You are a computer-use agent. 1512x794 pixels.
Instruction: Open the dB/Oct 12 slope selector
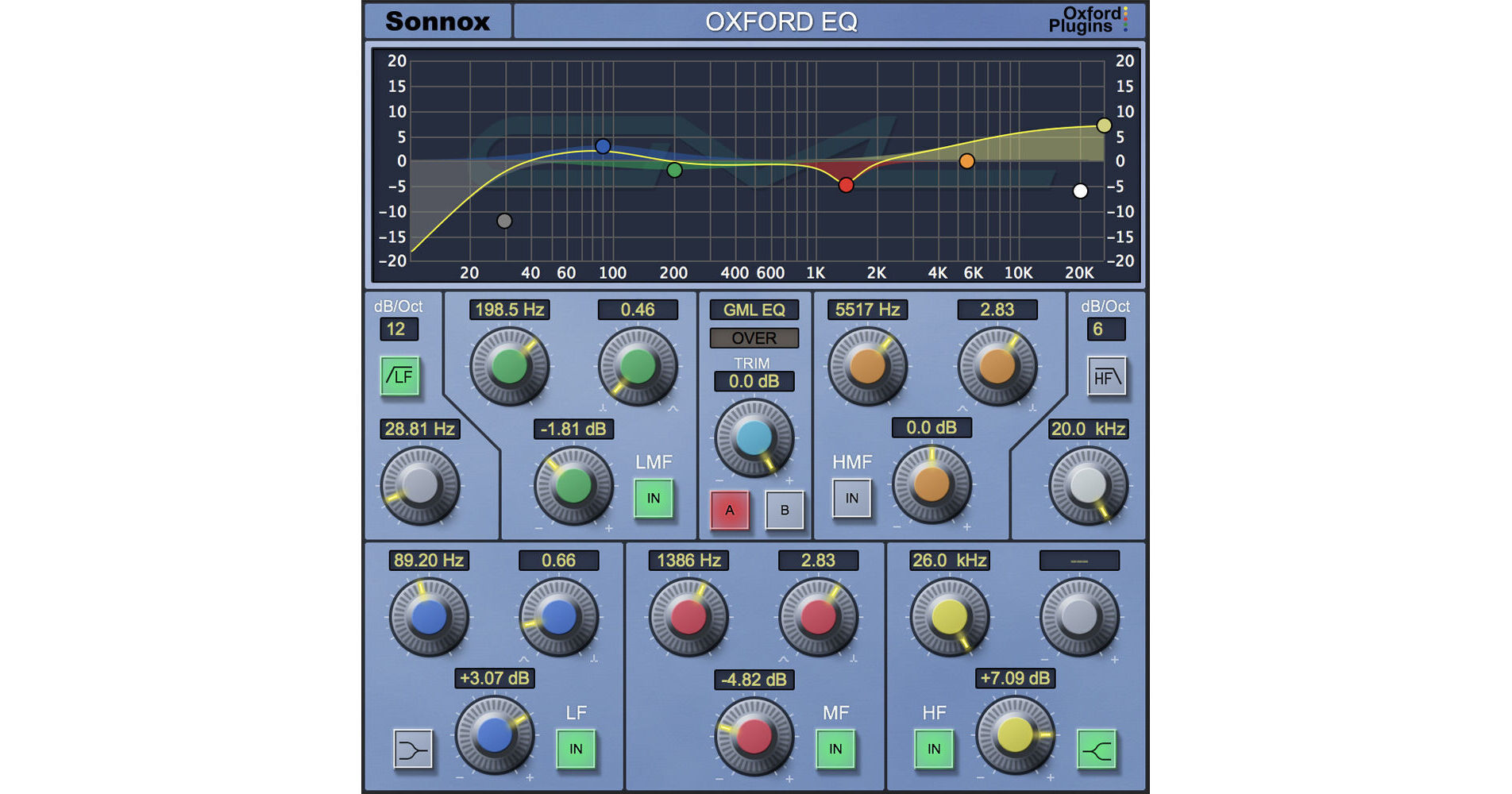click(x=399, y=329)
